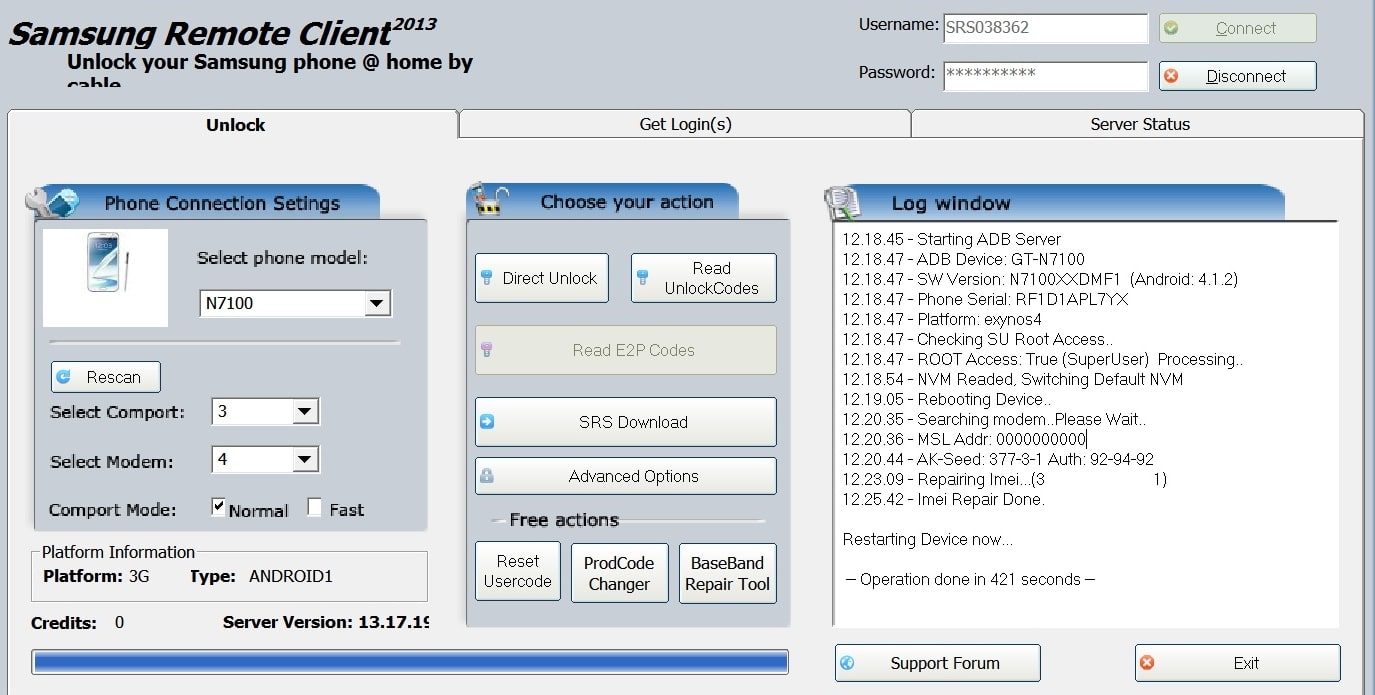Click the globe icon on Support Forum button

tap(847, 663)
